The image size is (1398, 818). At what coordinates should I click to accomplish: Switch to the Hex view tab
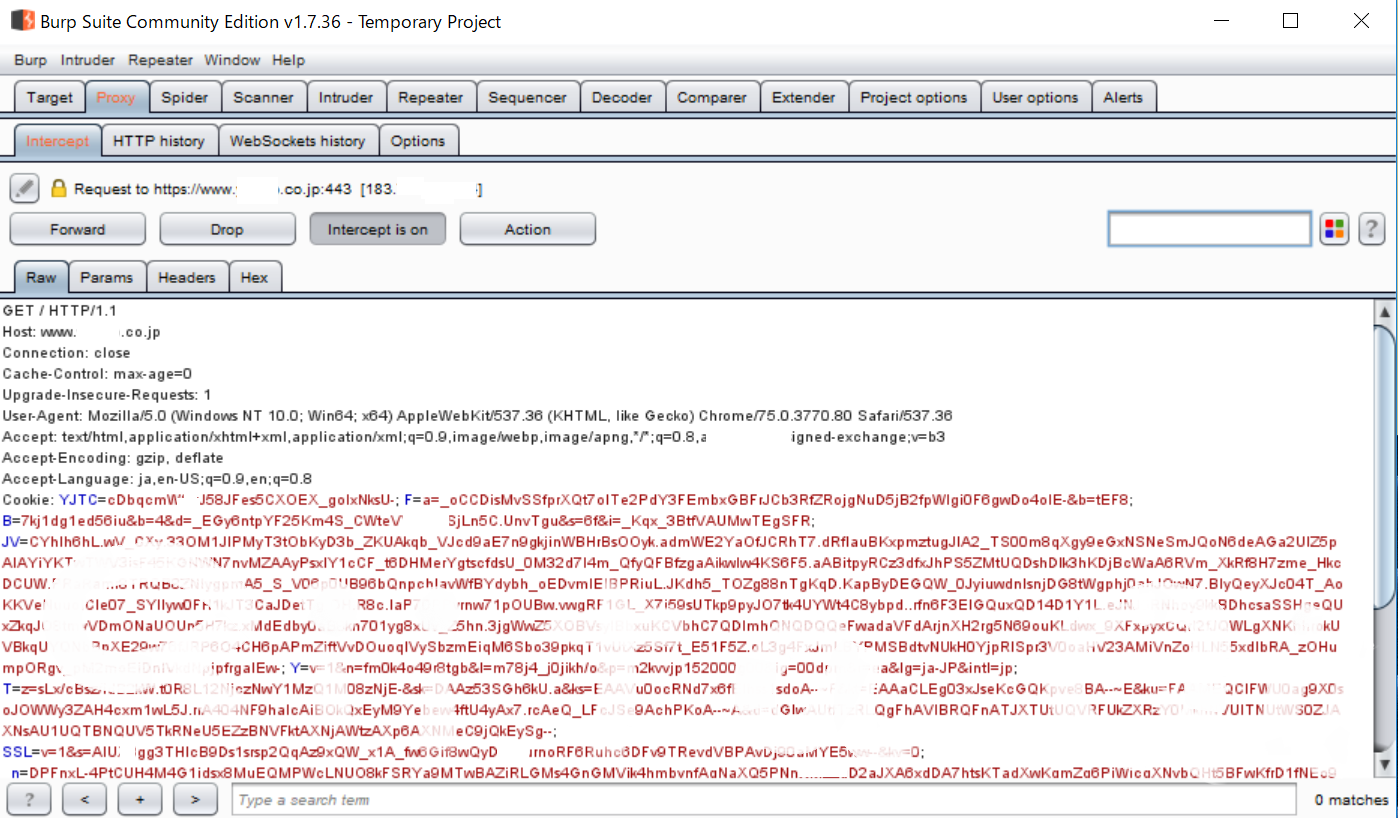point(255,277)
